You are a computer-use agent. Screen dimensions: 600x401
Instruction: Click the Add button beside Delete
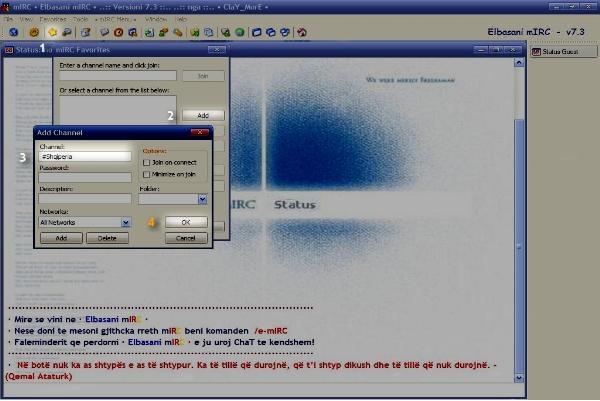point(61,238)
